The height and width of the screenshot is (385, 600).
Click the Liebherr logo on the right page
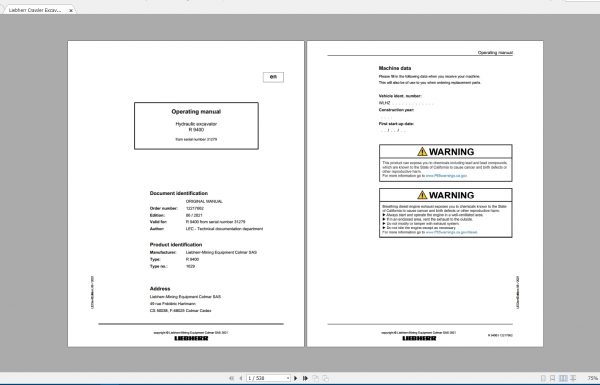click(419, 338)
